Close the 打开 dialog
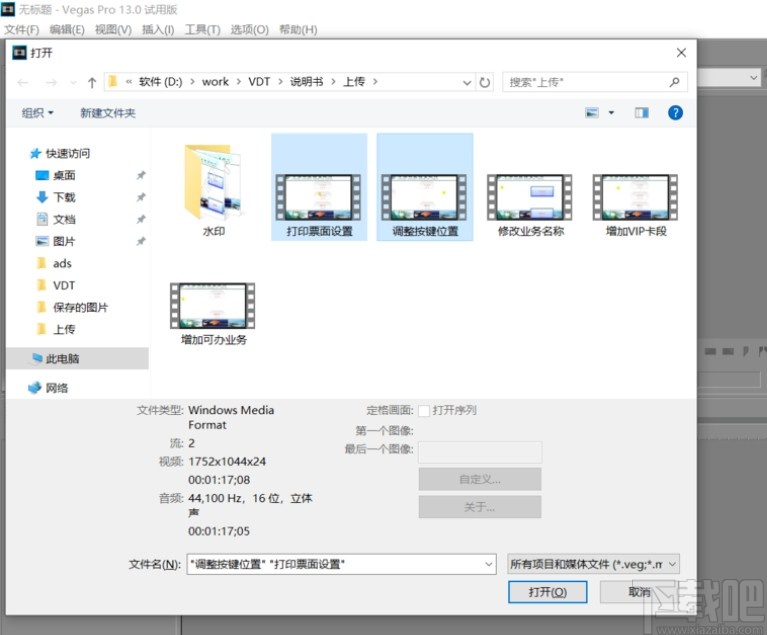This screenshot has width=767, height=635. coord(681,52)
